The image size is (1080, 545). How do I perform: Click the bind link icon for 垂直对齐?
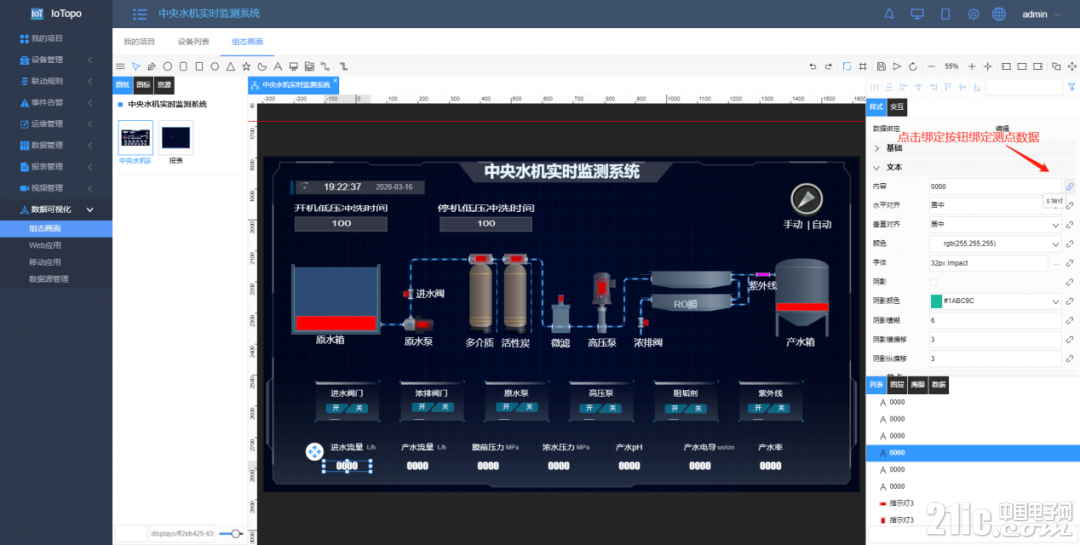click(1070, 225)
